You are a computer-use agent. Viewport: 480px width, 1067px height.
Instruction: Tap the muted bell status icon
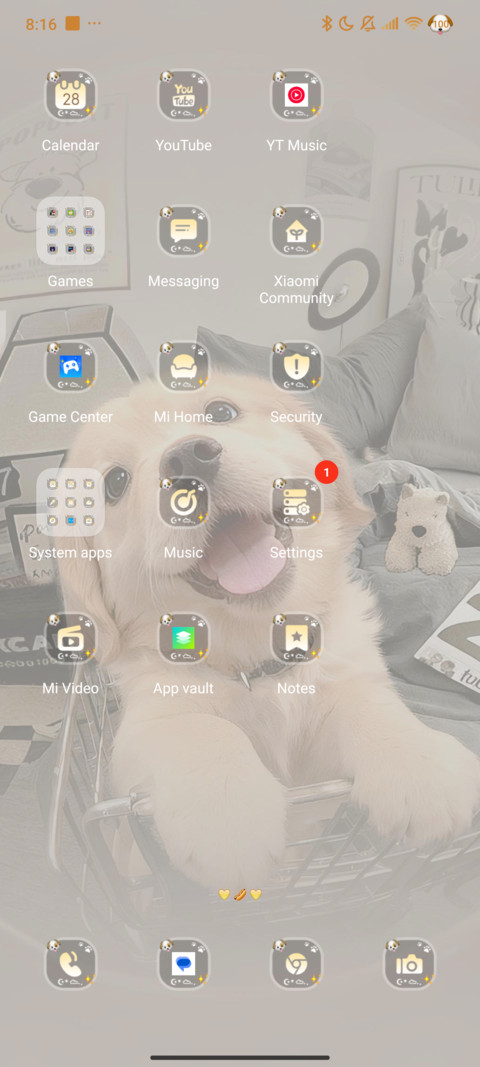(368, 24)
